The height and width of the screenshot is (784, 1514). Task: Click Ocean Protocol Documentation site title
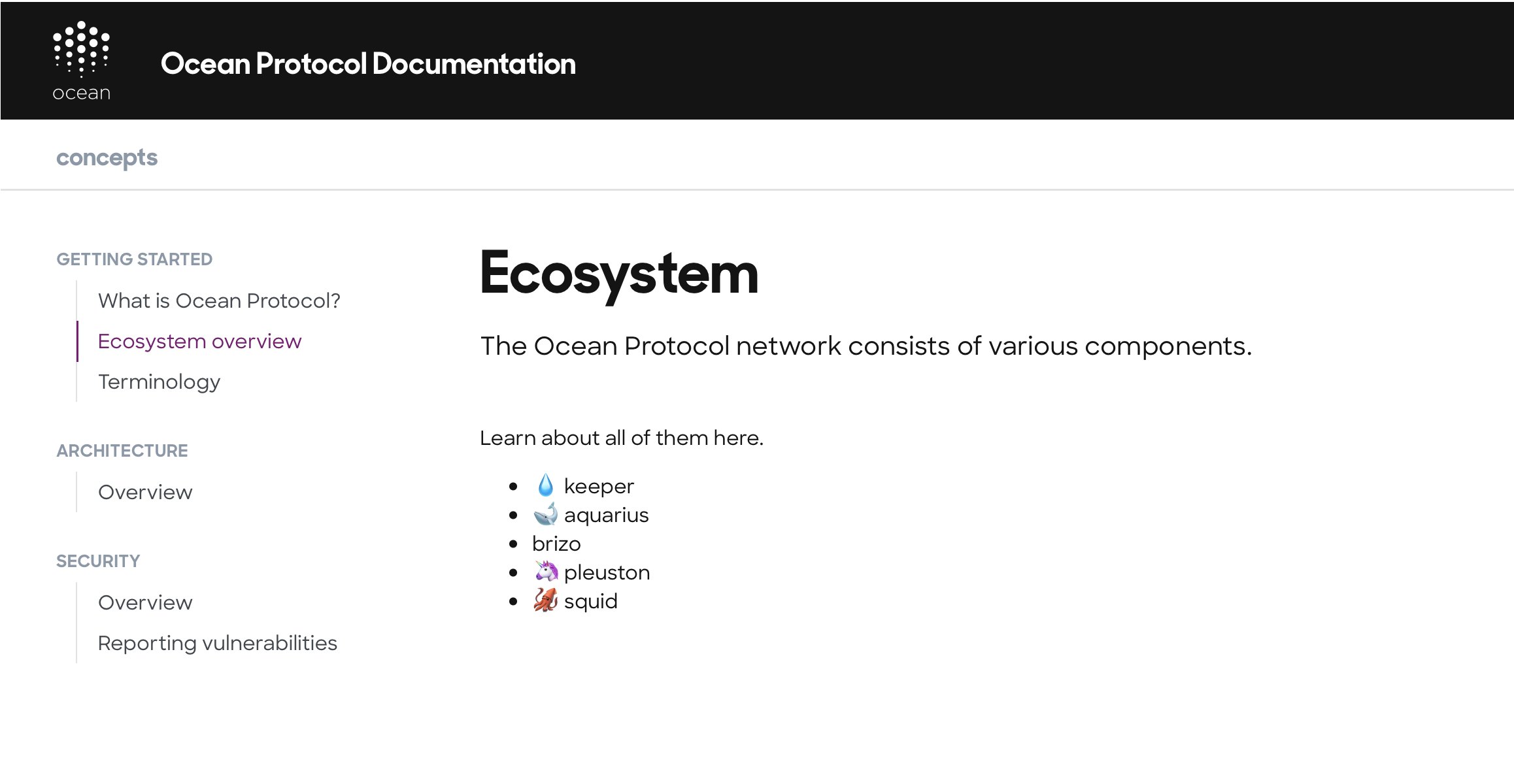(x=368, y=63)
